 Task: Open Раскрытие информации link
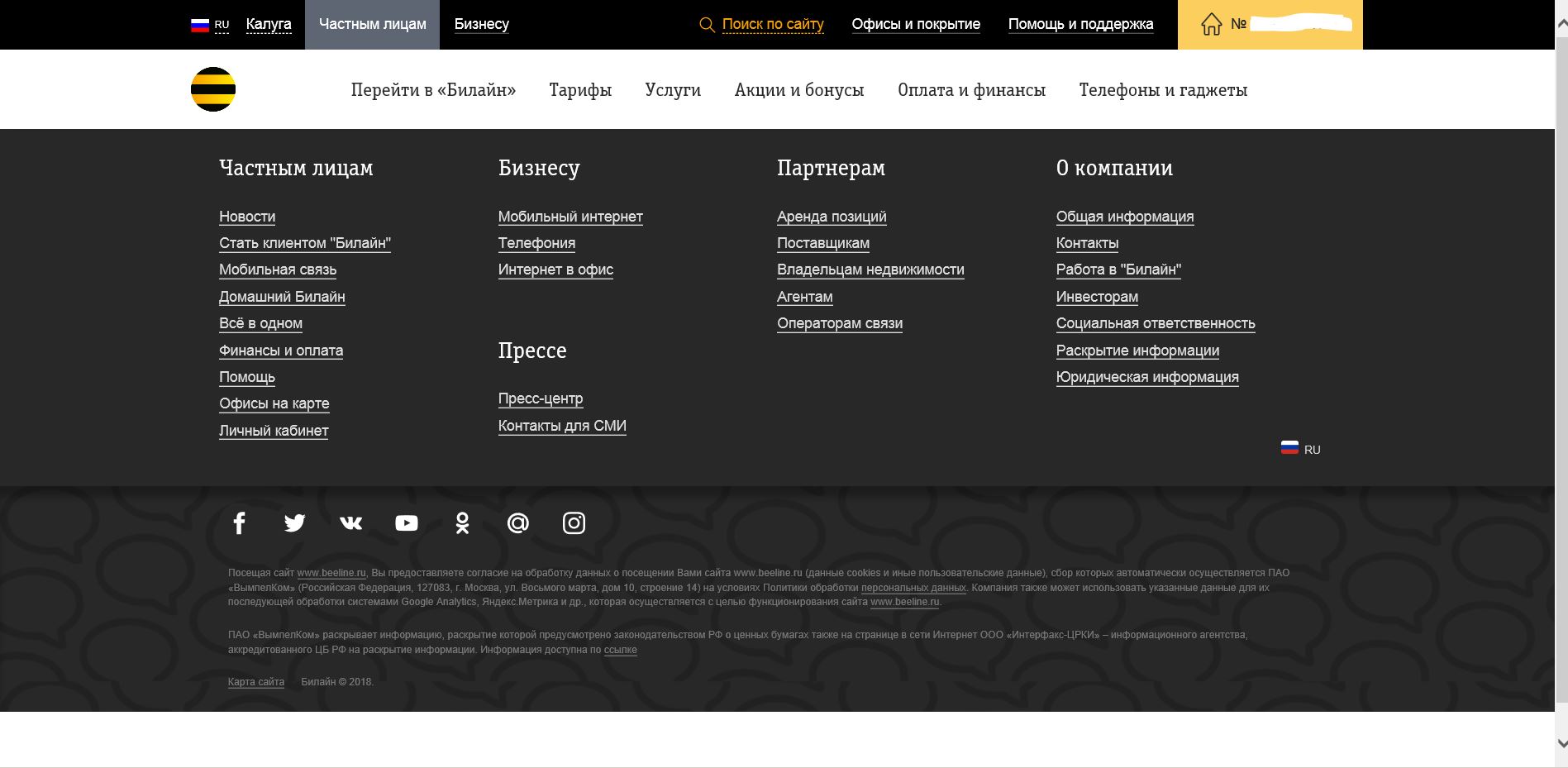click(x=1137, y=351)
